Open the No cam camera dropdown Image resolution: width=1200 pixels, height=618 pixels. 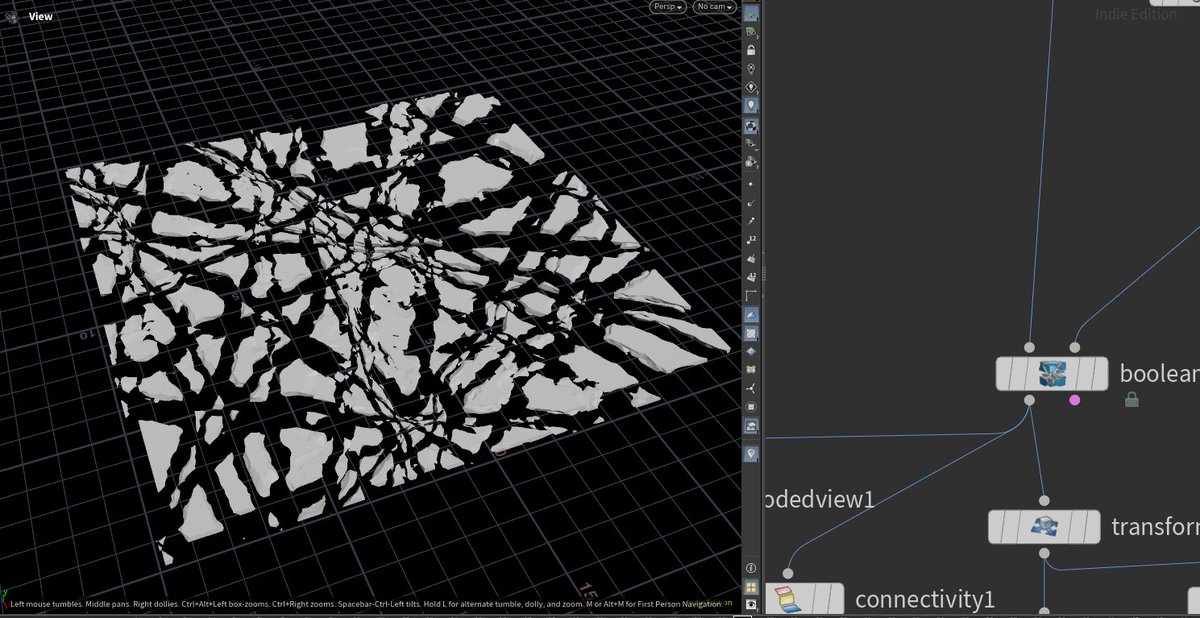coord(716,7)
